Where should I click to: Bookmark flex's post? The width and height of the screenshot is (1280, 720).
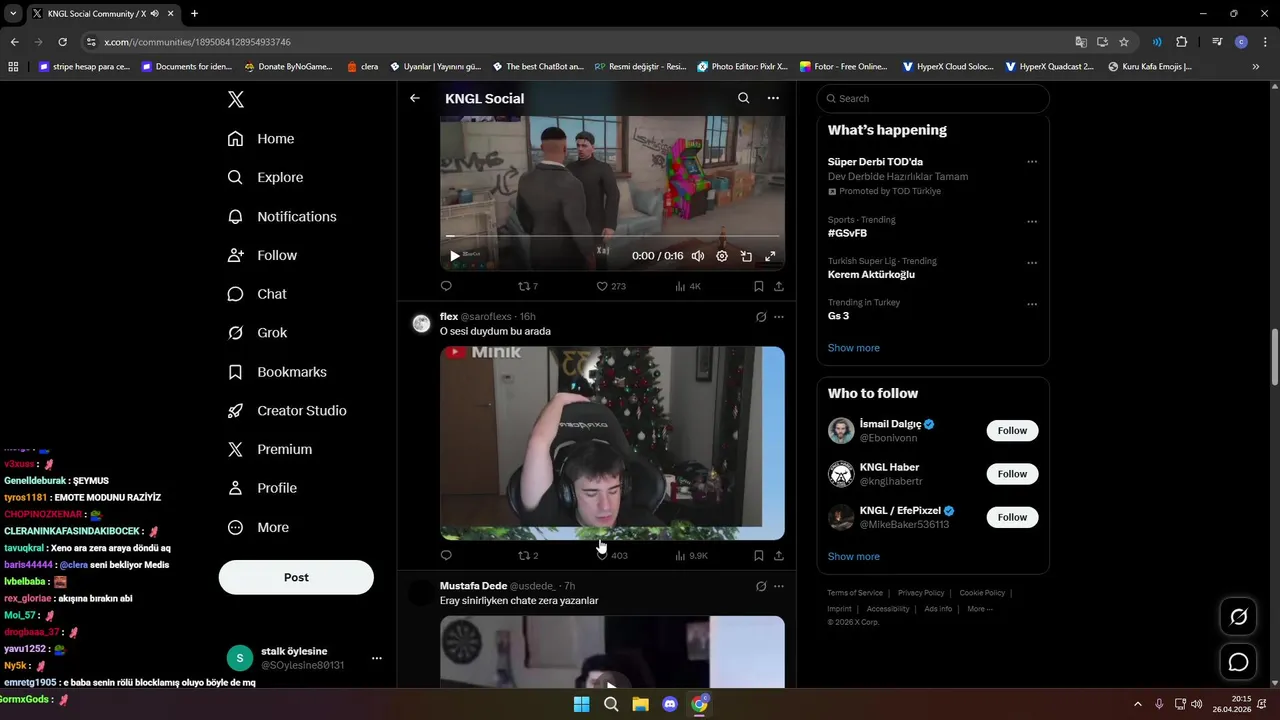coord(759,556)
